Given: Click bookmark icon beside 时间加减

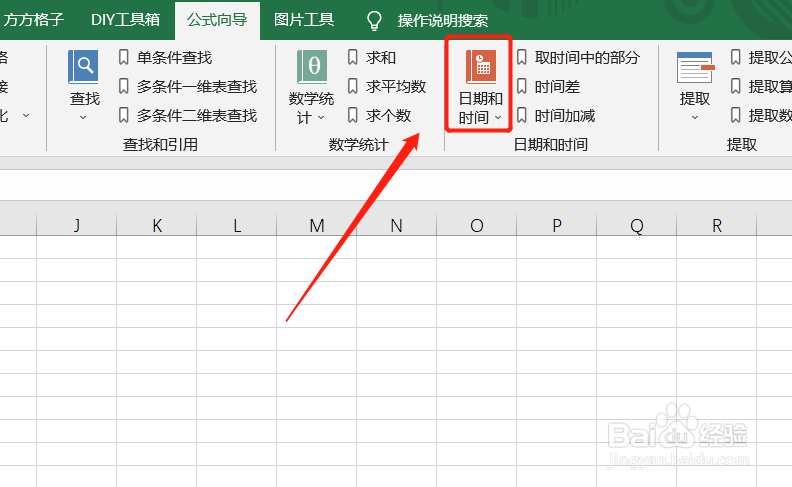Looking at the screenshot, I should click(522, 115).
